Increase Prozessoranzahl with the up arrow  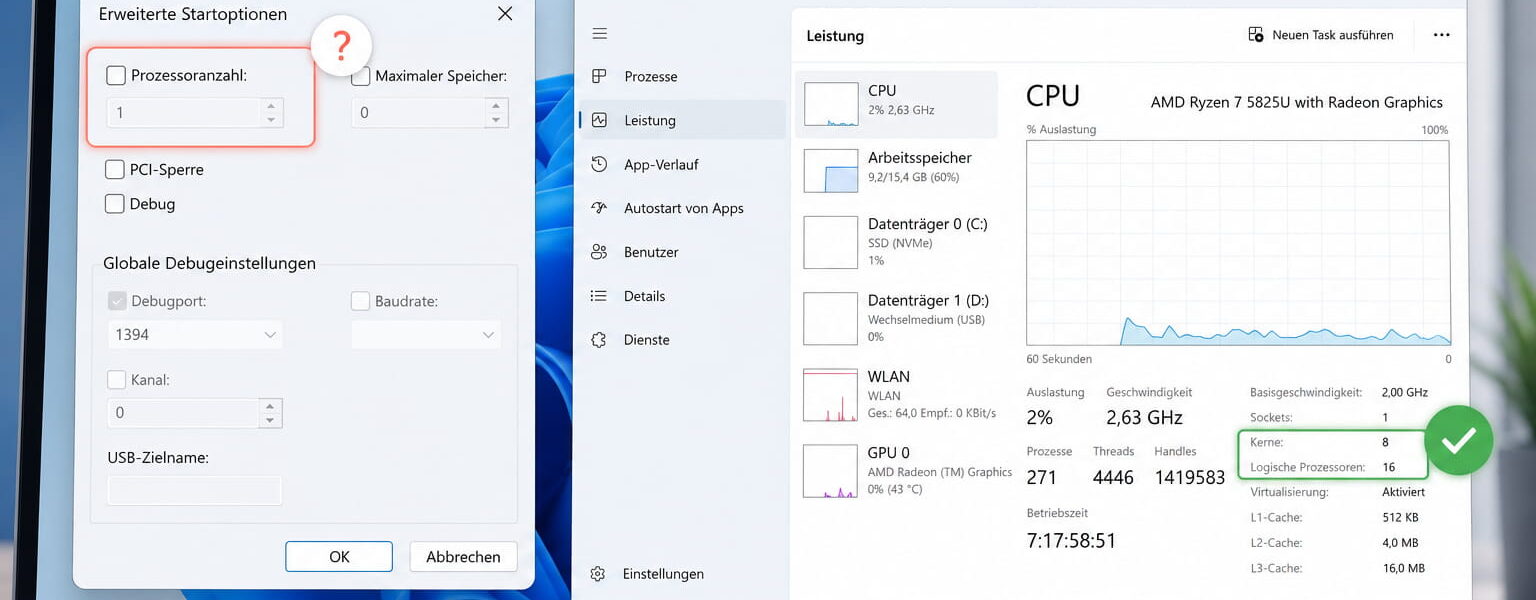270,105
